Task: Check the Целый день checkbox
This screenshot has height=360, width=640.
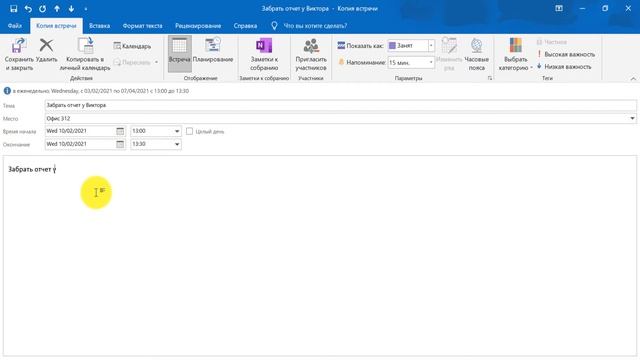Action: pyautogui.click(x=189, y=131)
